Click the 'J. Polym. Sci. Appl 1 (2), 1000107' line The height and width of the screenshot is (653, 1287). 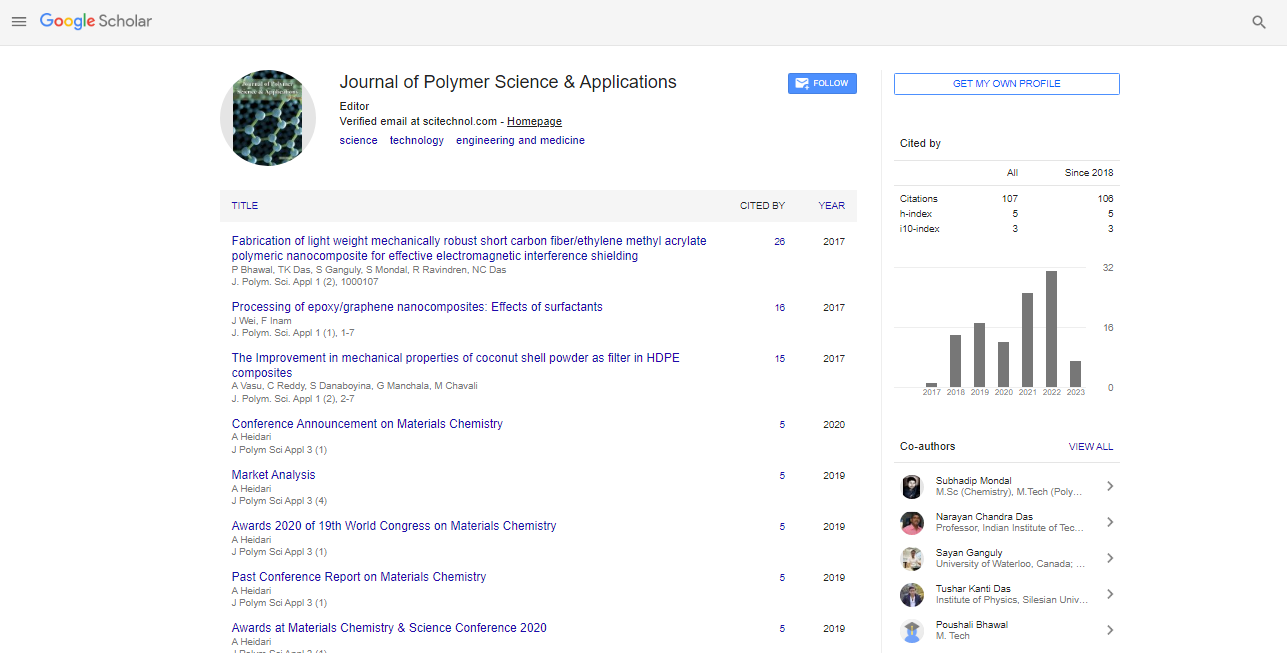pyautogui.click(x=305, y=282)
